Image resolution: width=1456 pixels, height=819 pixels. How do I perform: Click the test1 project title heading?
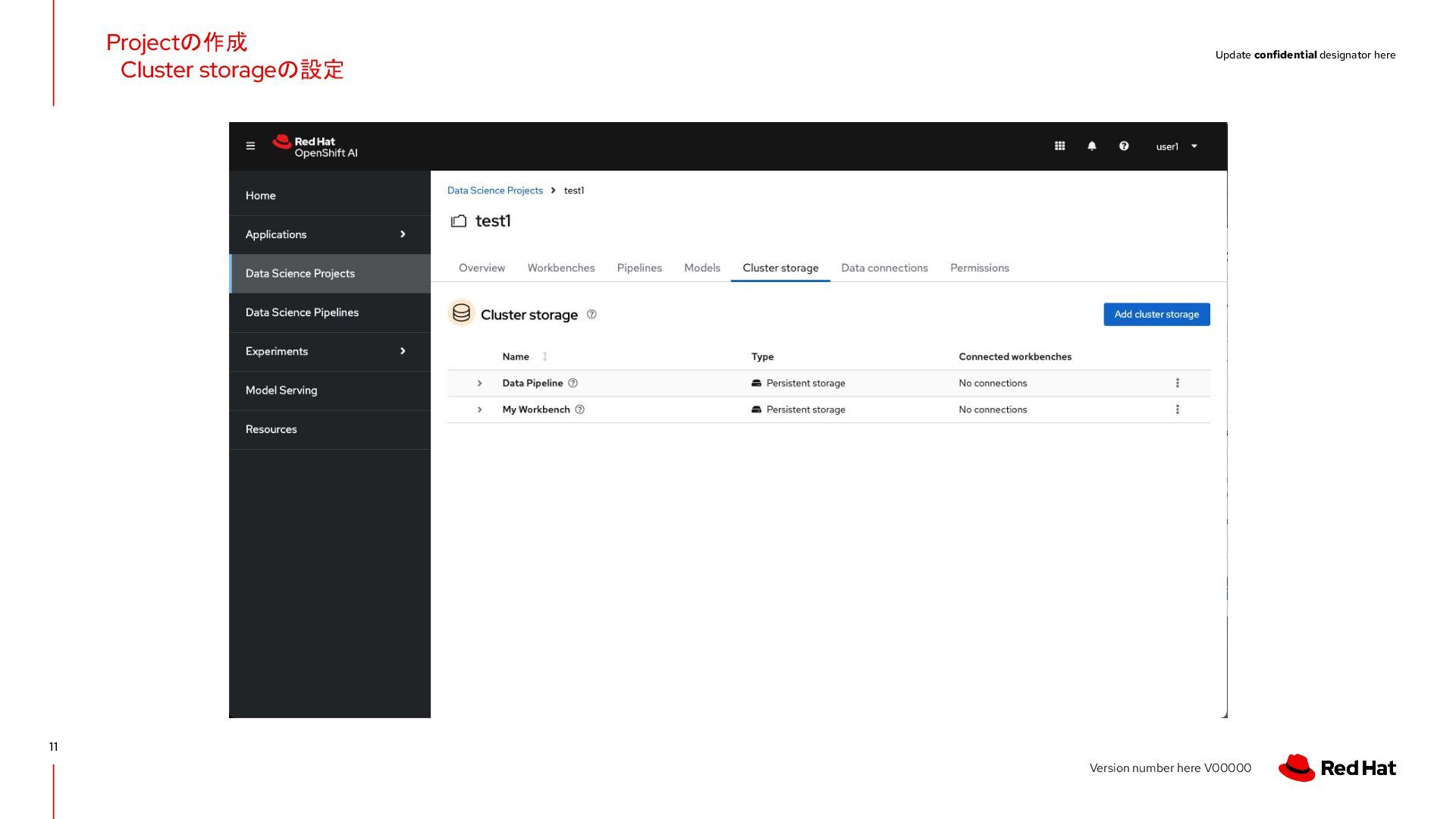pos(493,221)
